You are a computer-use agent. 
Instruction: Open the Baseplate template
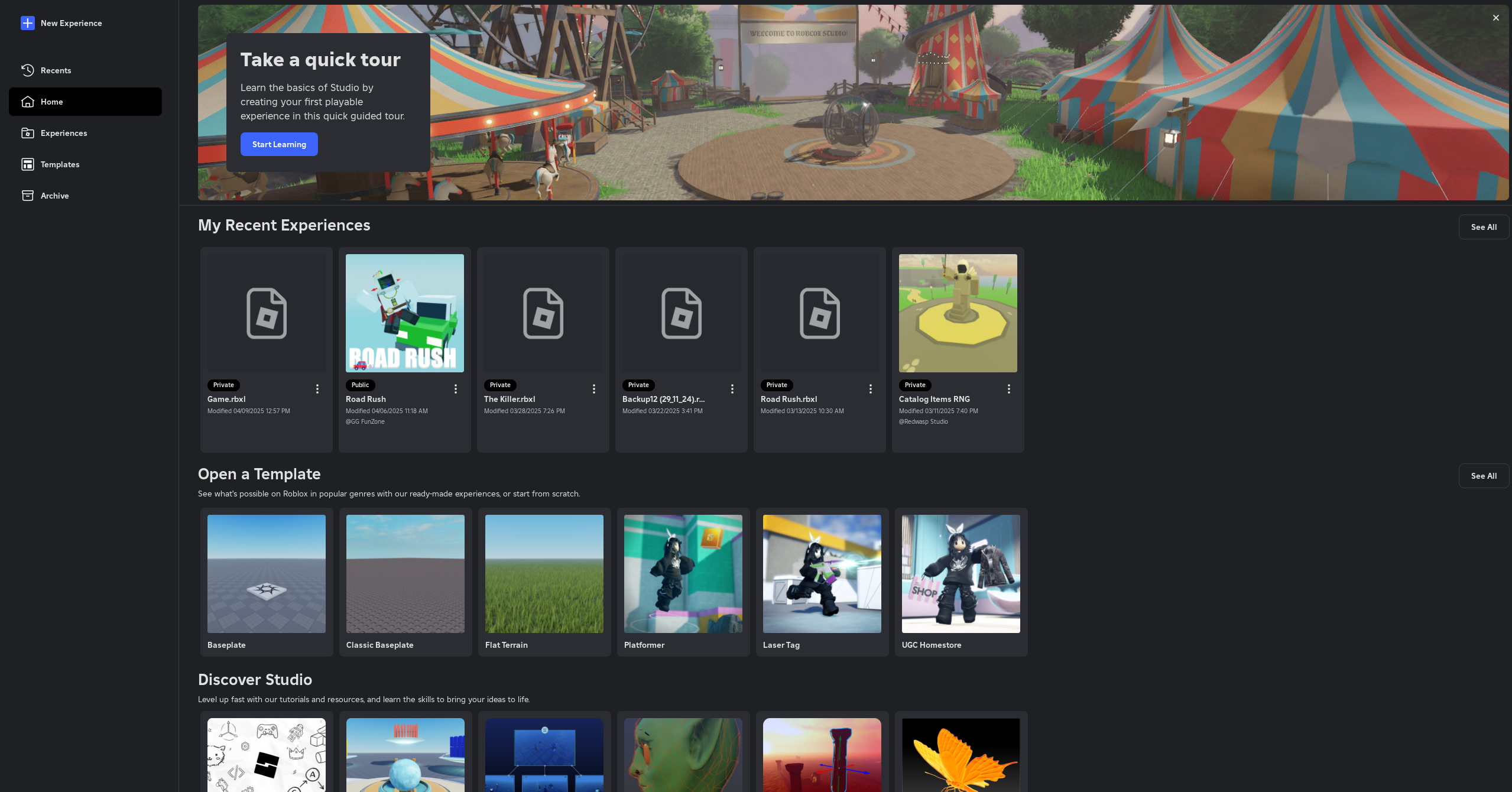point(266,573)
